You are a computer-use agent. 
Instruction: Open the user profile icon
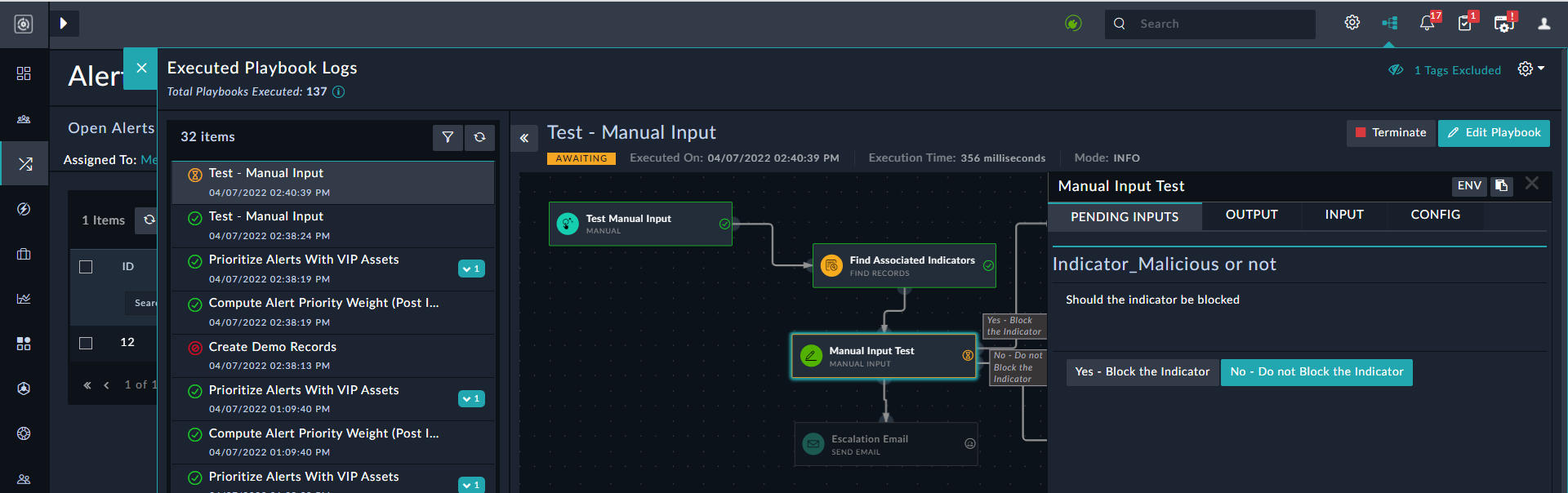click(1543, 24)
